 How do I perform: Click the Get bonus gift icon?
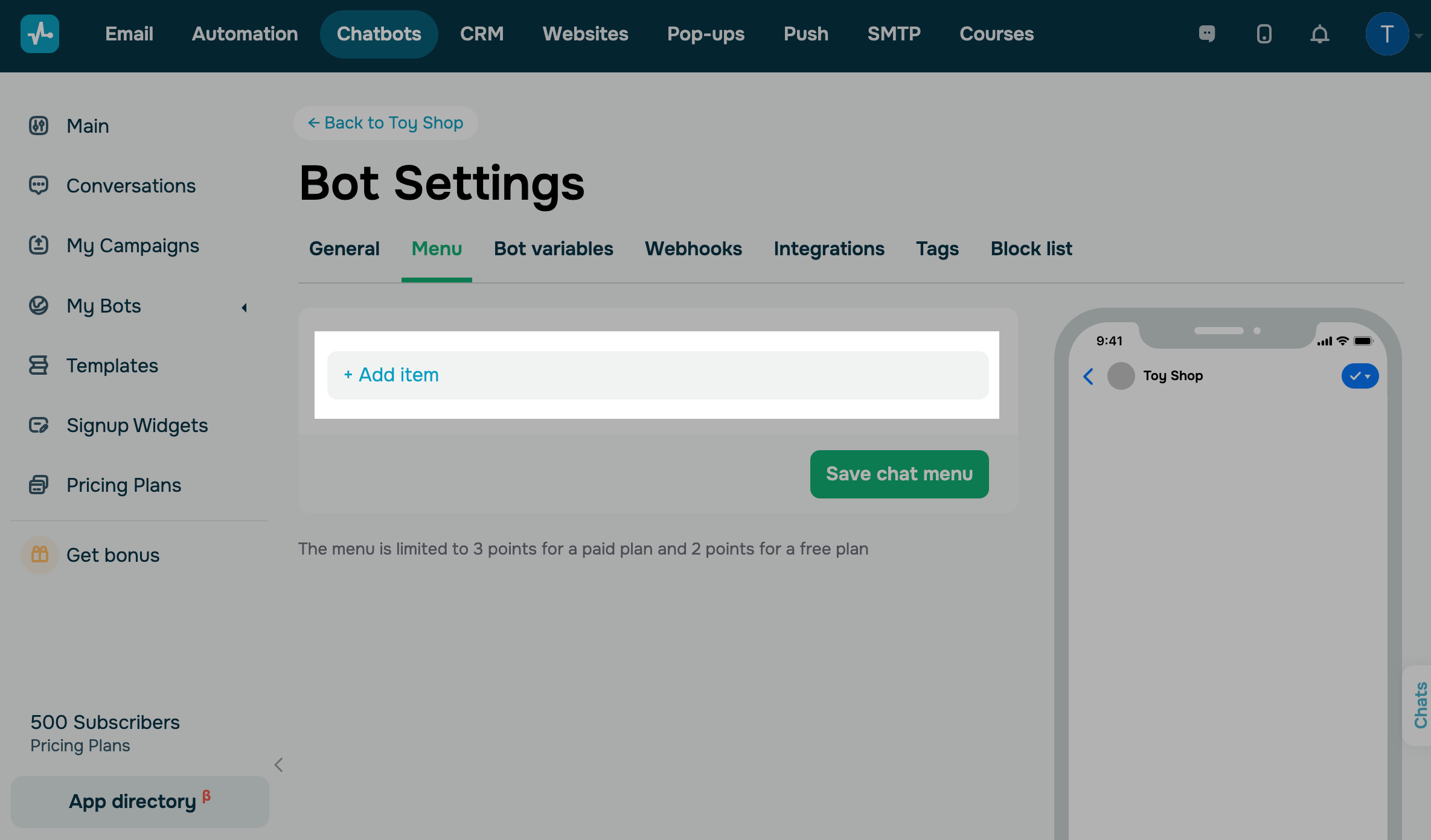pos(40,555)
